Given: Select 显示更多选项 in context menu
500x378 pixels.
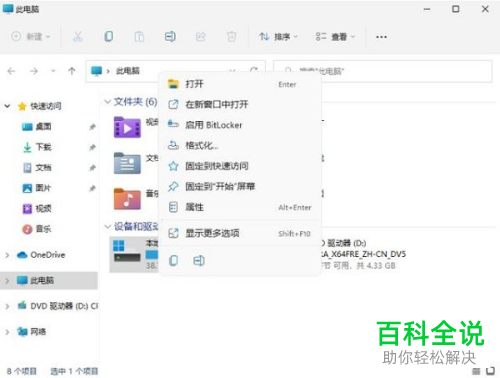Looking at the screenshot, I should click(240, 233).
